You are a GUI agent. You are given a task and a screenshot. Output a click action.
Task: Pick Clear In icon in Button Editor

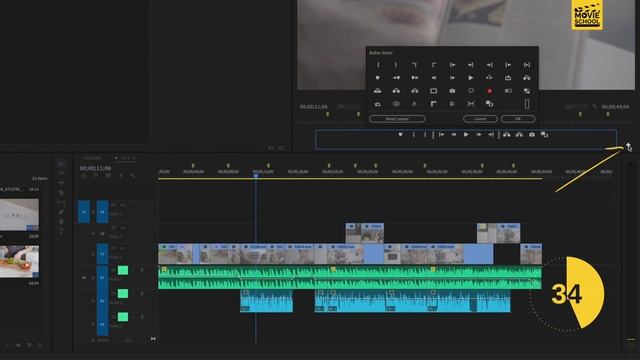pos(415,65)
